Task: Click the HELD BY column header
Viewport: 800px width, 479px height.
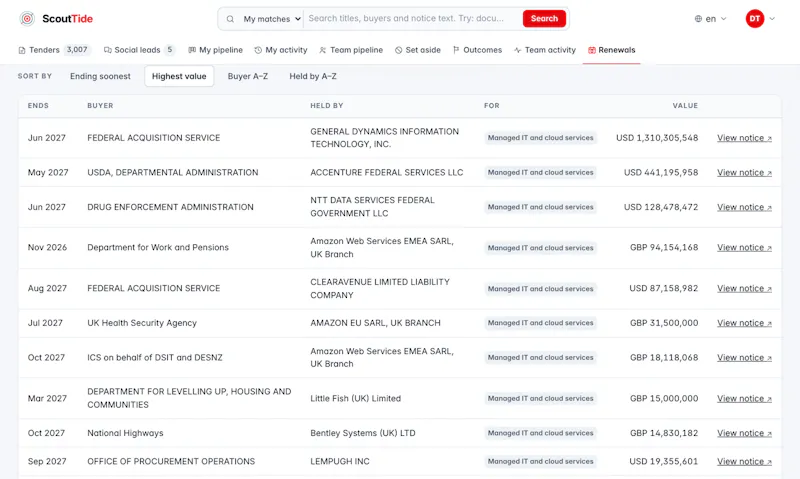Action: click(x=327, y=106)
